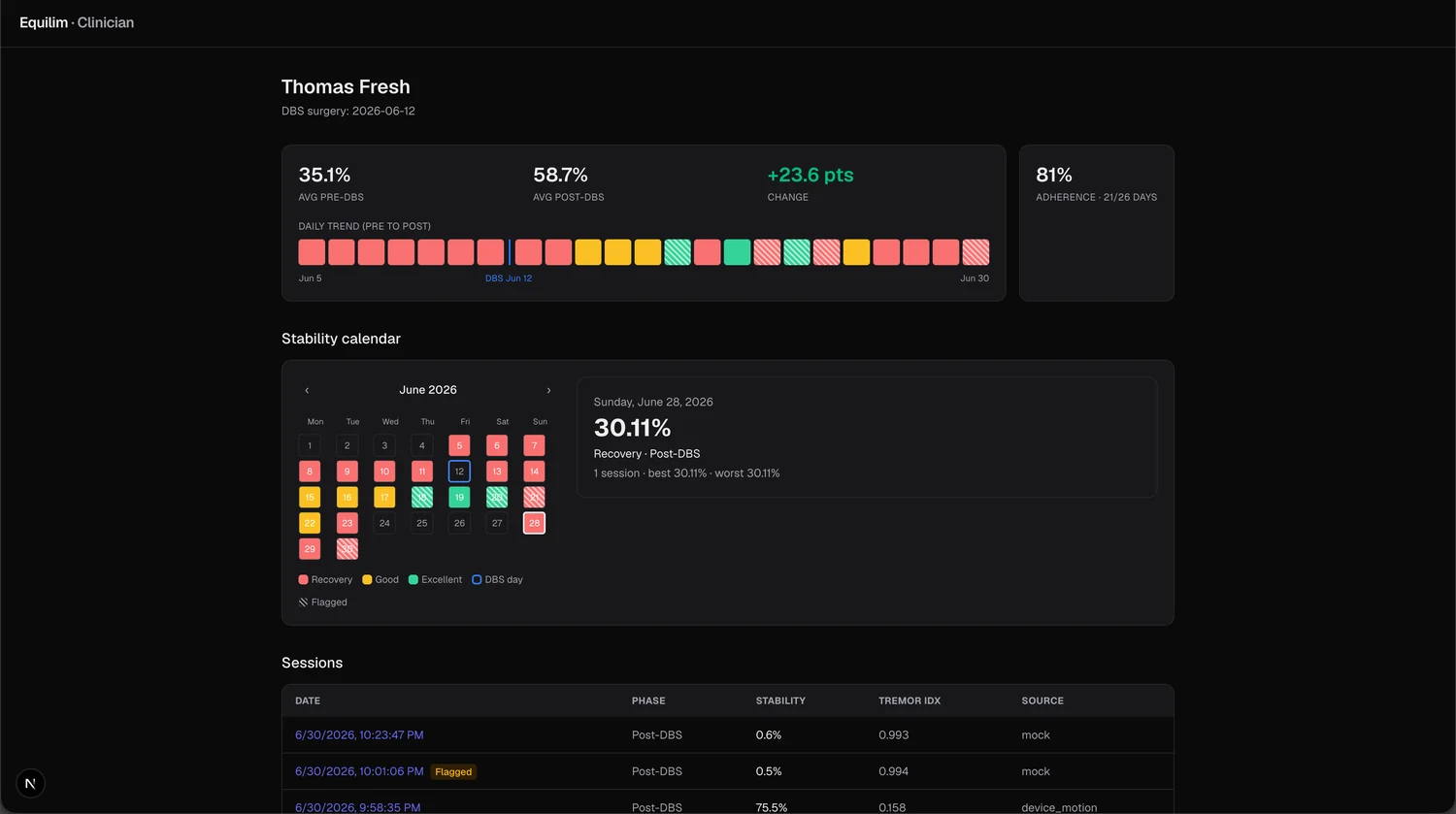Screen dimensions: 1456x814
Task: Click the Equilim Clinician header title
Action: click(77, 22)
